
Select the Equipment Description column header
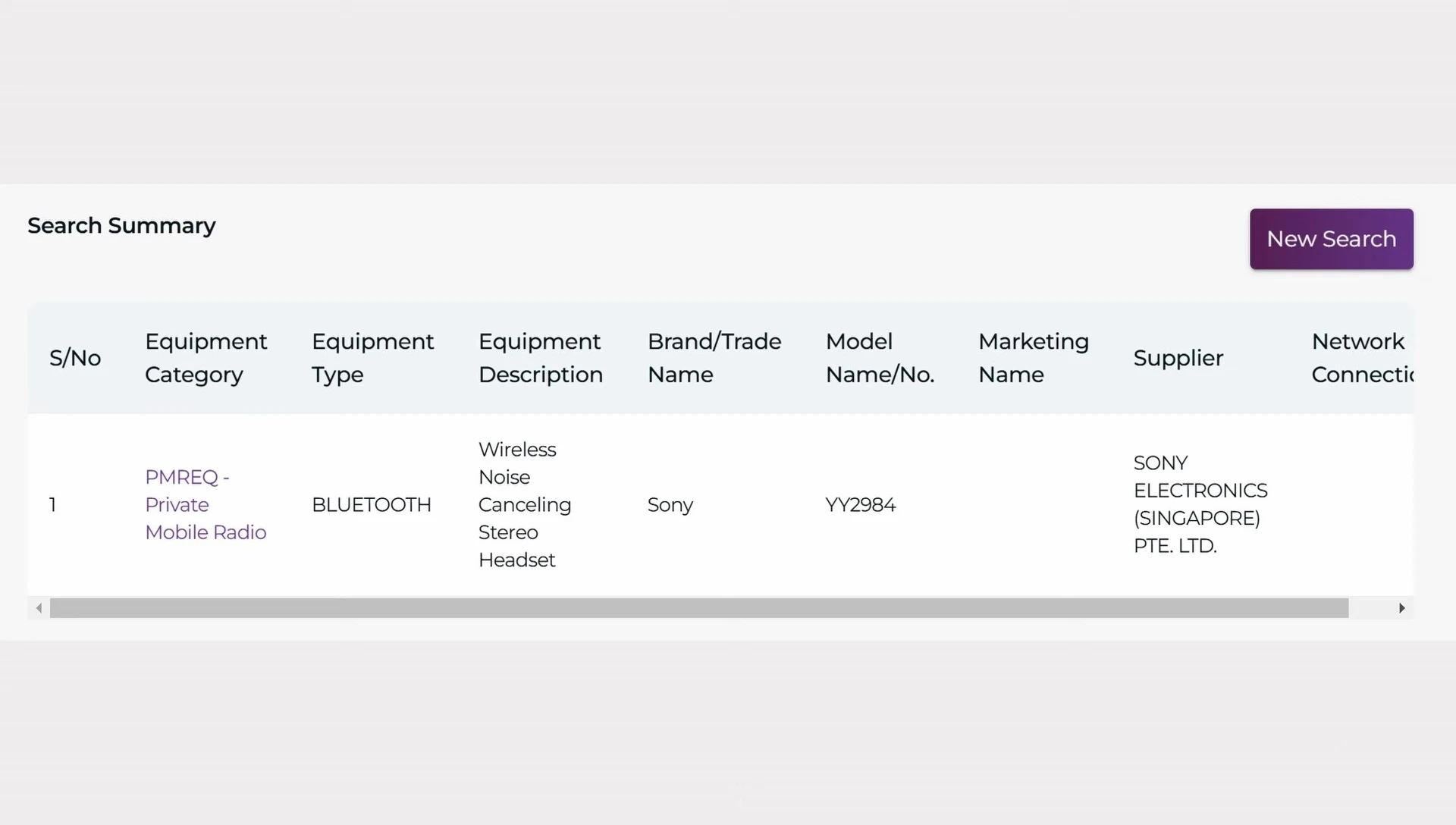click(x=541, y=358)
